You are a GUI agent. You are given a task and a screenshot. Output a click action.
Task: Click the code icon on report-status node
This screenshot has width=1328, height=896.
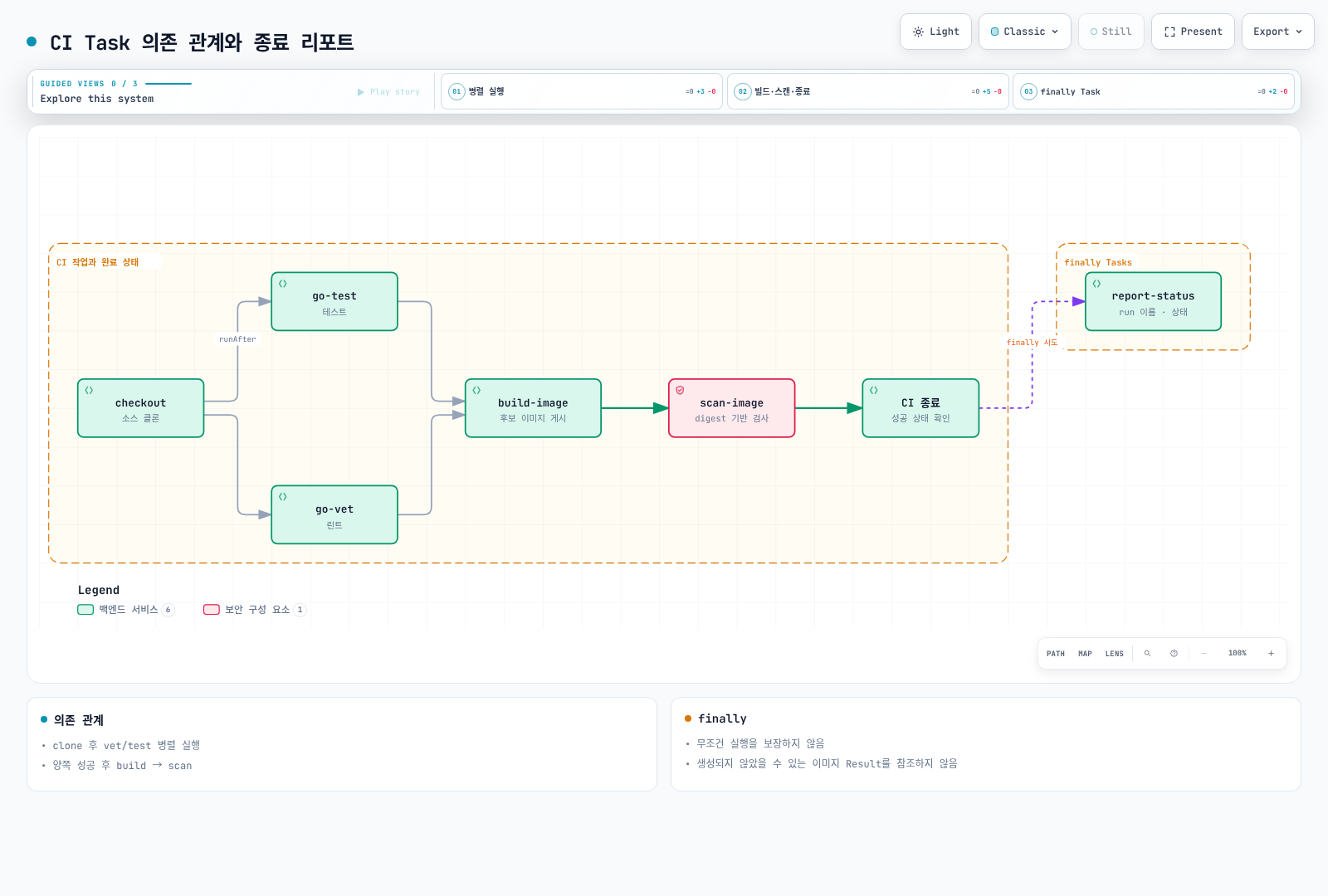pos(1096,284)
